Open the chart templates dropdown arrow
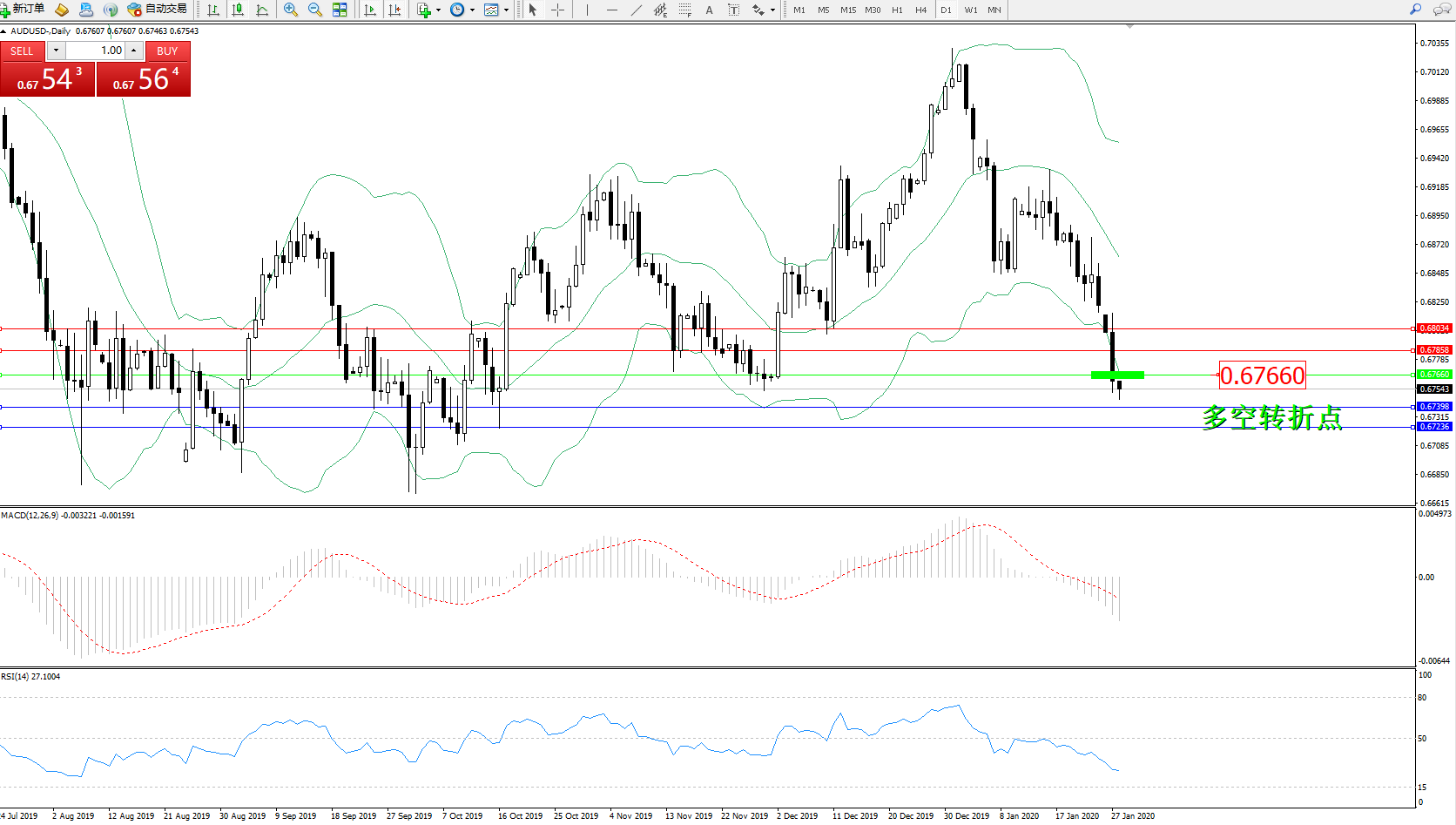Screen dimensions: 1456x825 pyautogui.click(x=506, y=10)
